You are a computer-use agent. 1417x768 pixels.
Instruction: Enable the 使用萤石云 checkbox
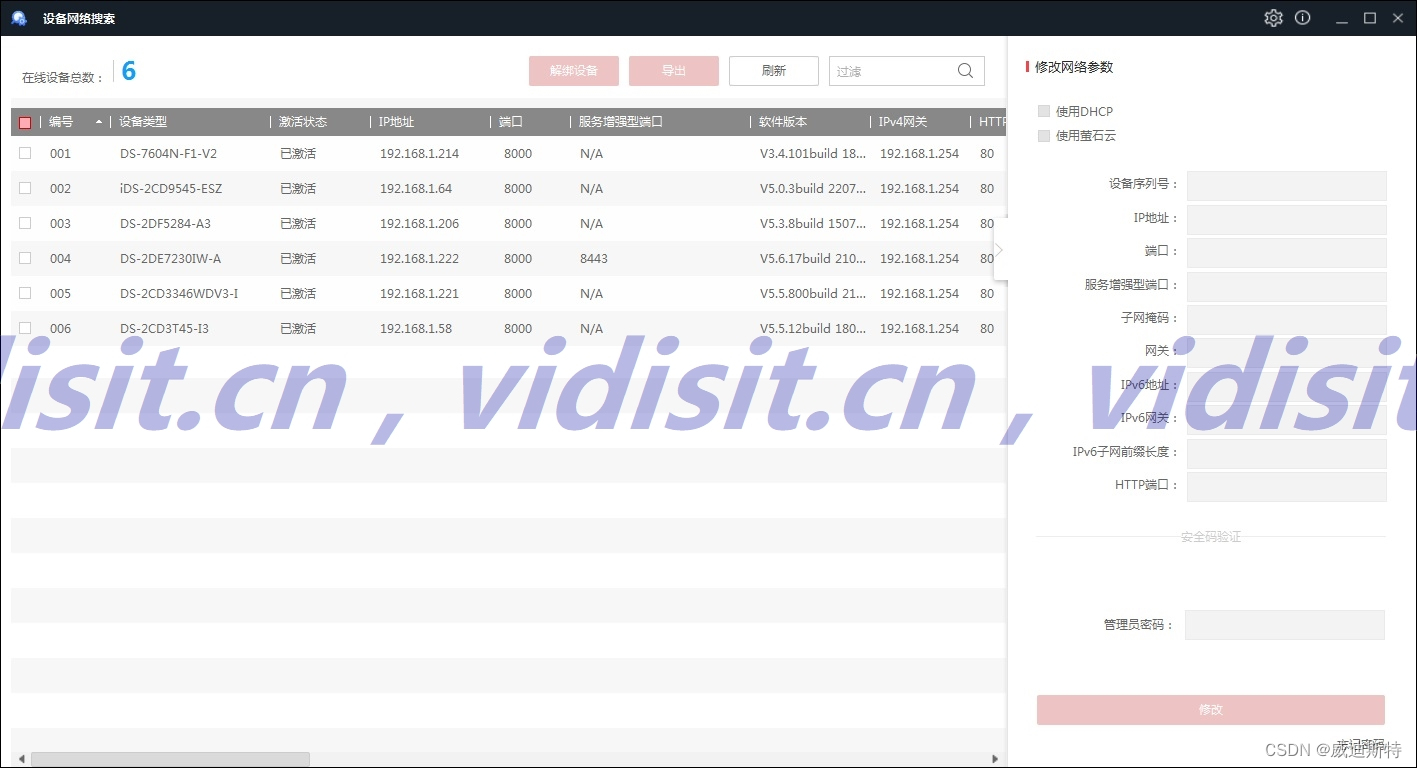coord(1044,135)
